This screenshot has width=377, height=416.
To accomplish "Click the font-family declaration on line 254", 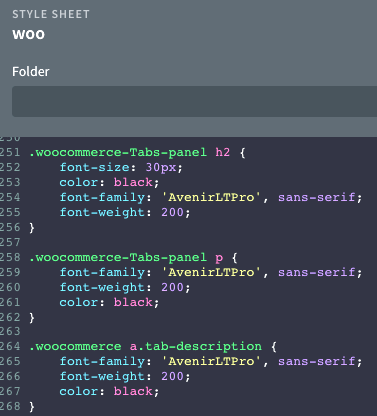I will click(211, 197).
